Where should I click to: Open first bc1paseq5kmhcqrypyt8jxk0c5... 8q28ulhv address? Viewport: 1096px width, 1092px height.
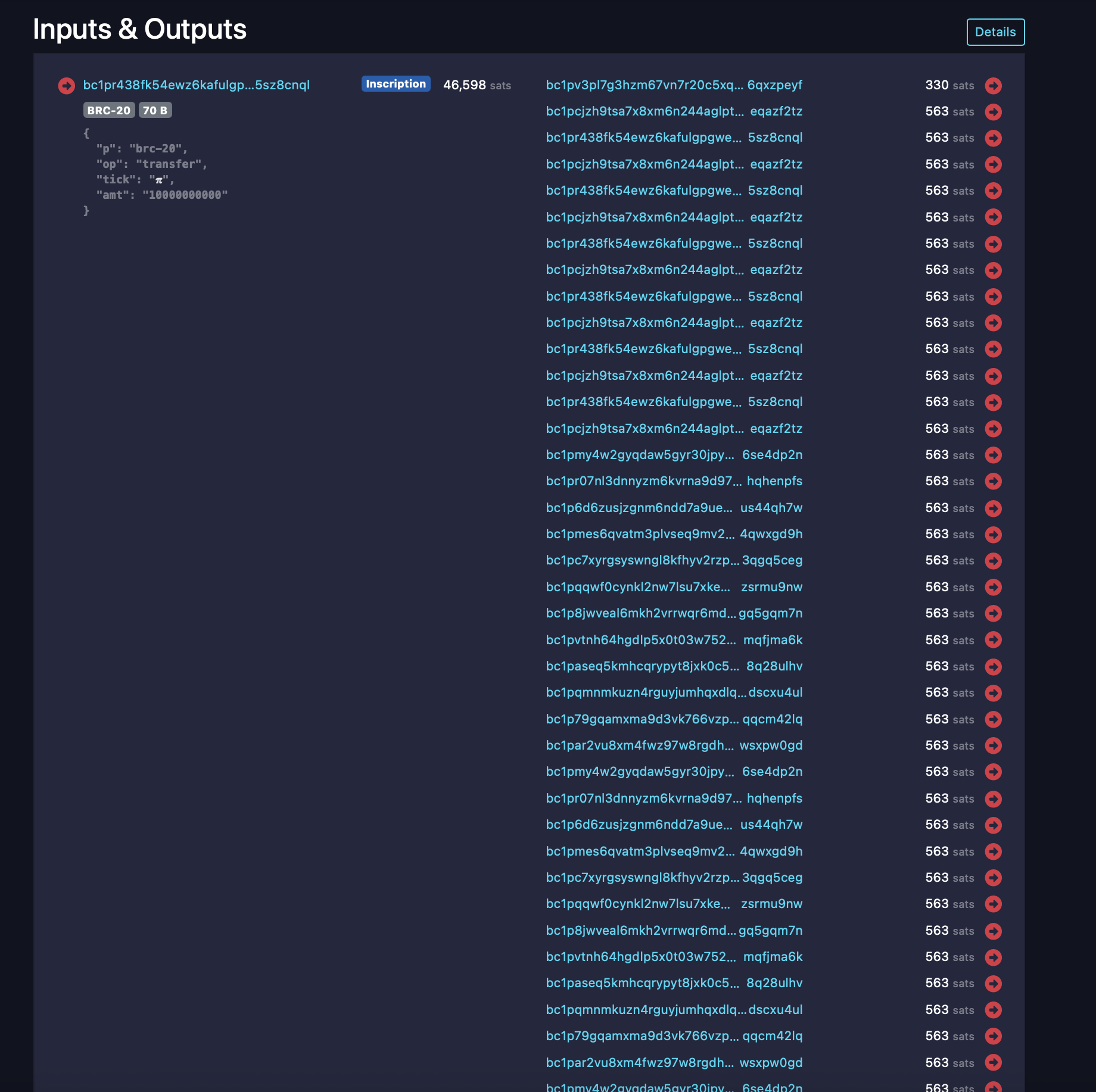point(674,666)
